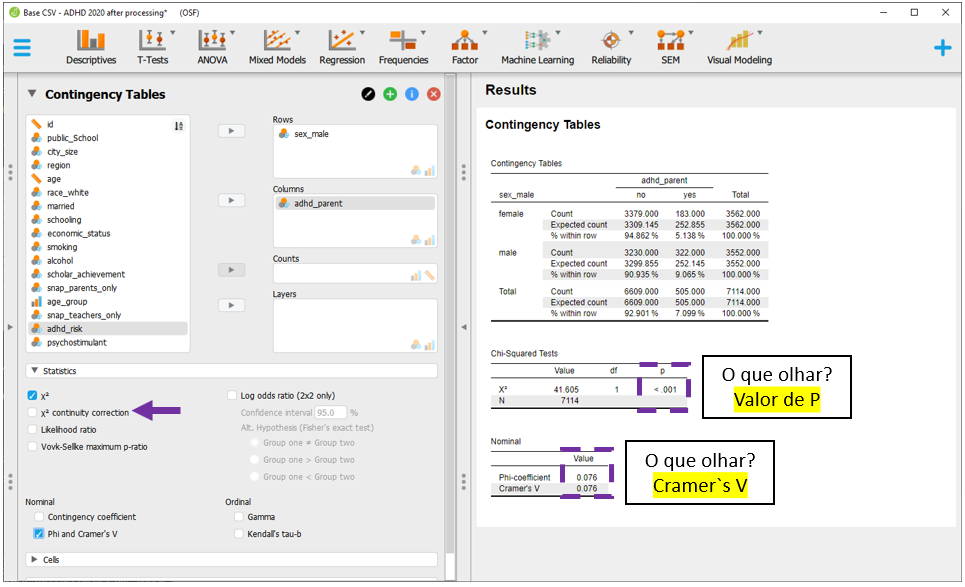Check the Likelihood ratio option

(x=33, y=429)
